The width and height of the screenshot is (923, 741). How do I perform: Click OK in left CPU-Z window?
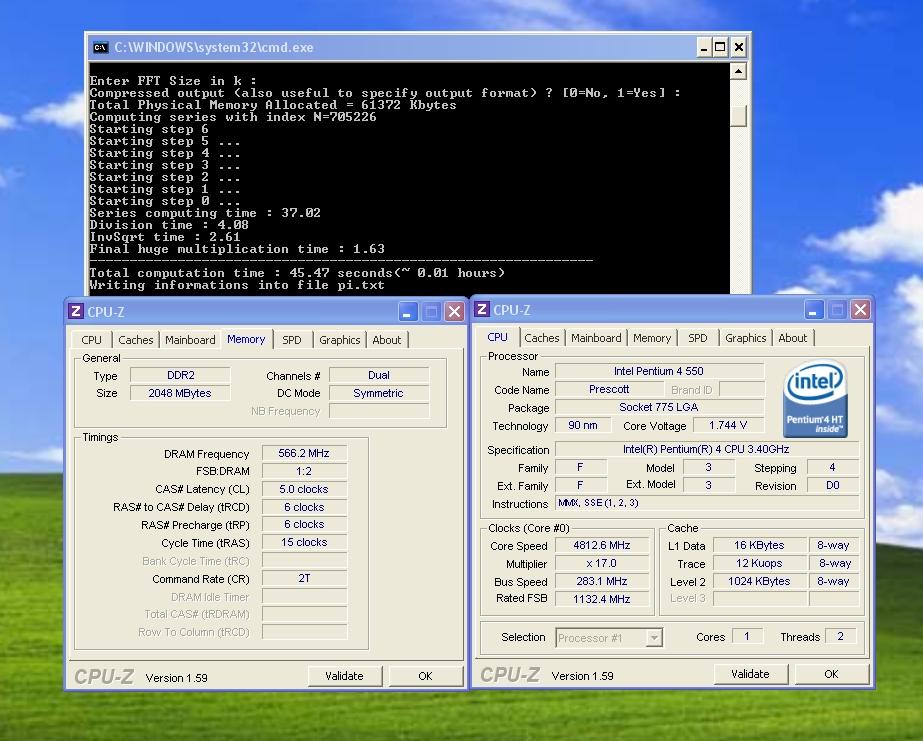click(x=425, y=676)
